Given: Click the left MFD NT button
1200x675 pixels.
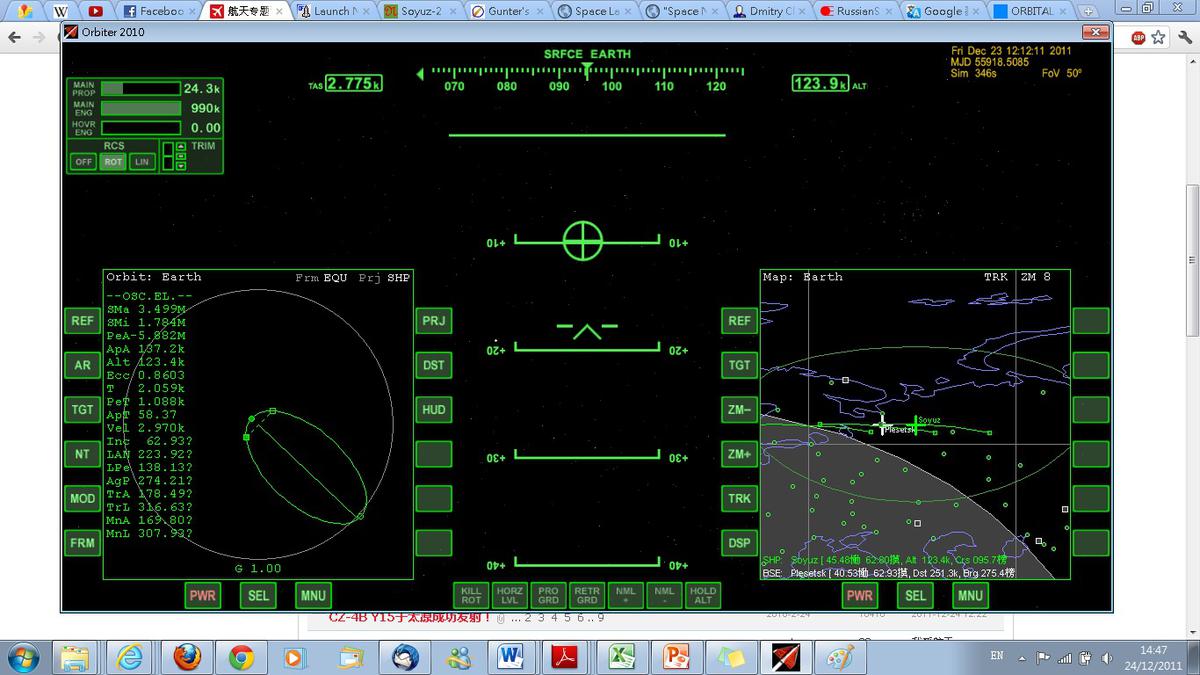Looking at the screenshot, I should (83, 454).
